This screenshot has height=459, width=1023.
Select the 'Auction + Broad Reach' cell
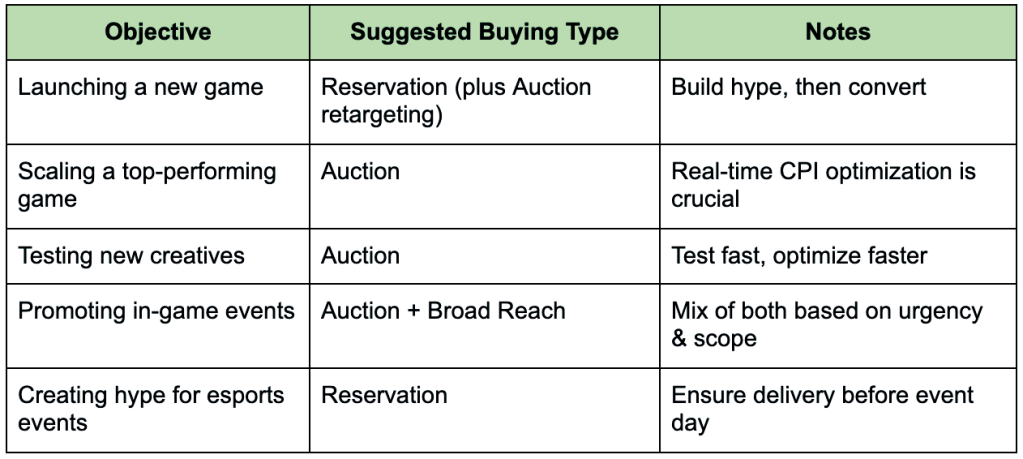pos(443,311)
